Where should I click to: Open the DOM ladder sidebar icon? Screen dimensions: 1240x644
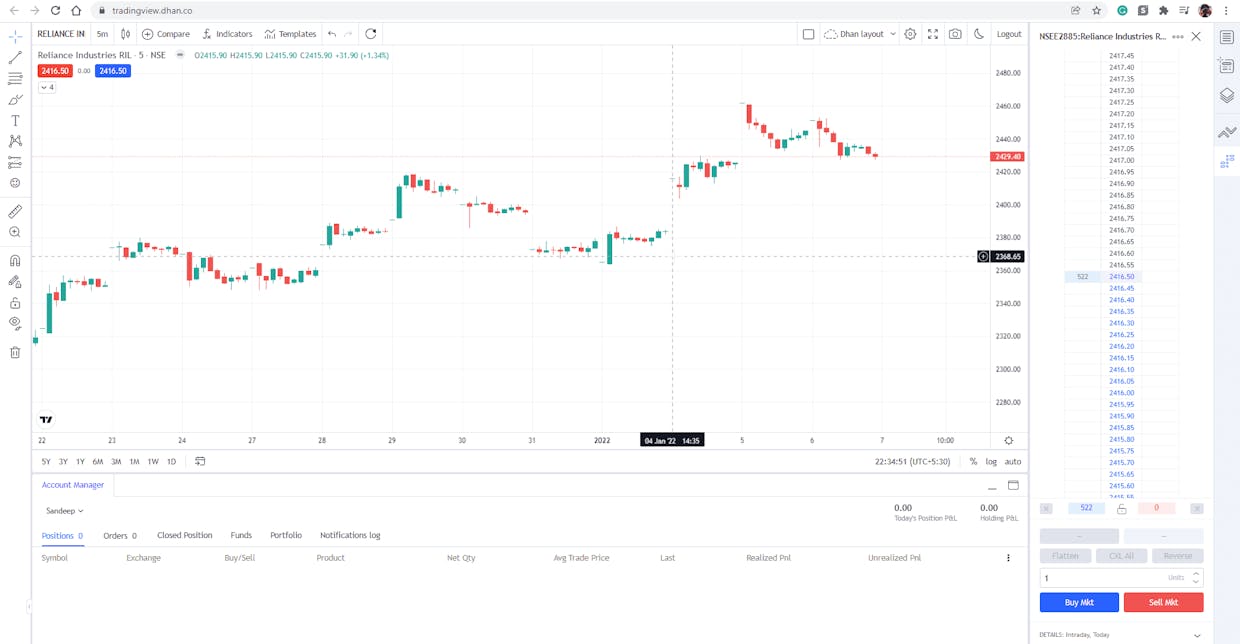pos(1227,161)
